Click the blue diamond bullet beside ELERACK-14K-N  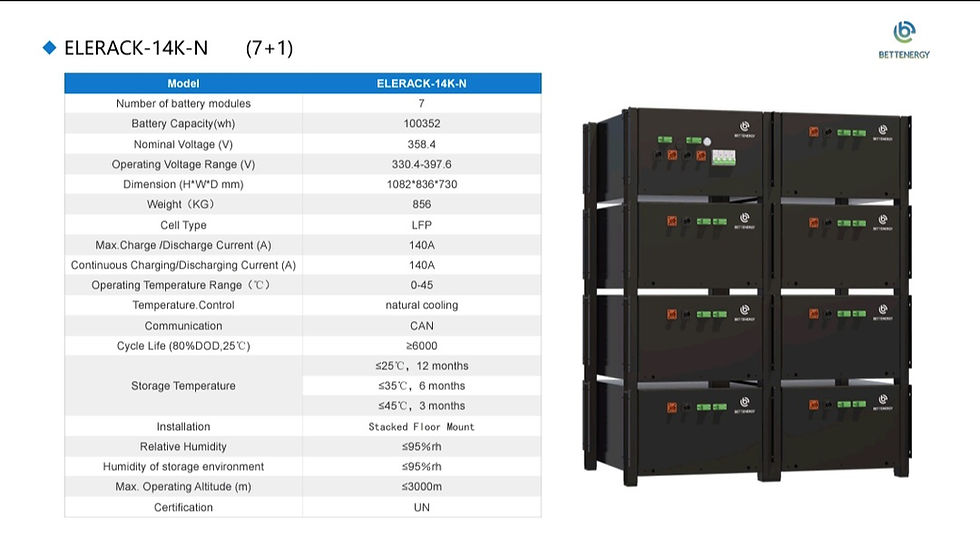pos(49,47)
